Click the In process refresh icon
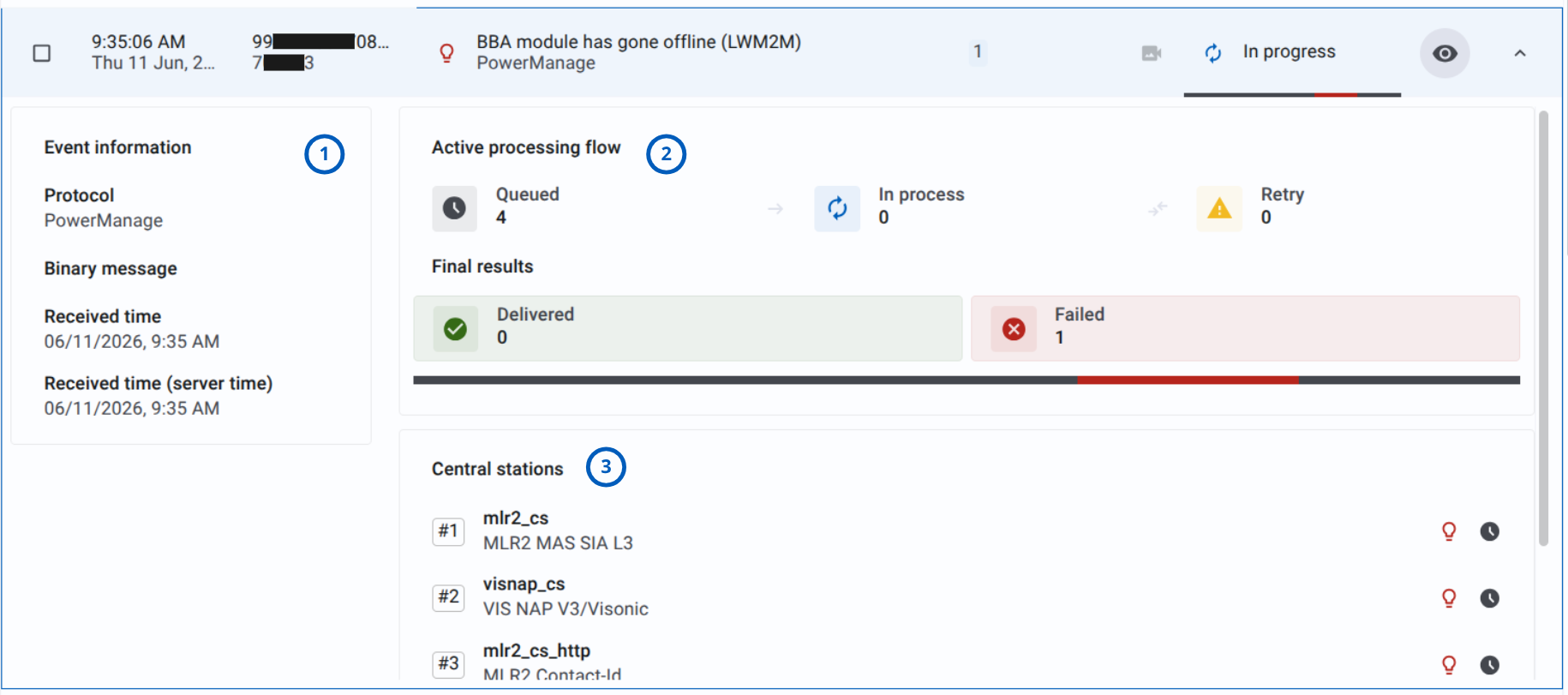This screenshot has width=1568, height=695. click(x=837, y=208)
